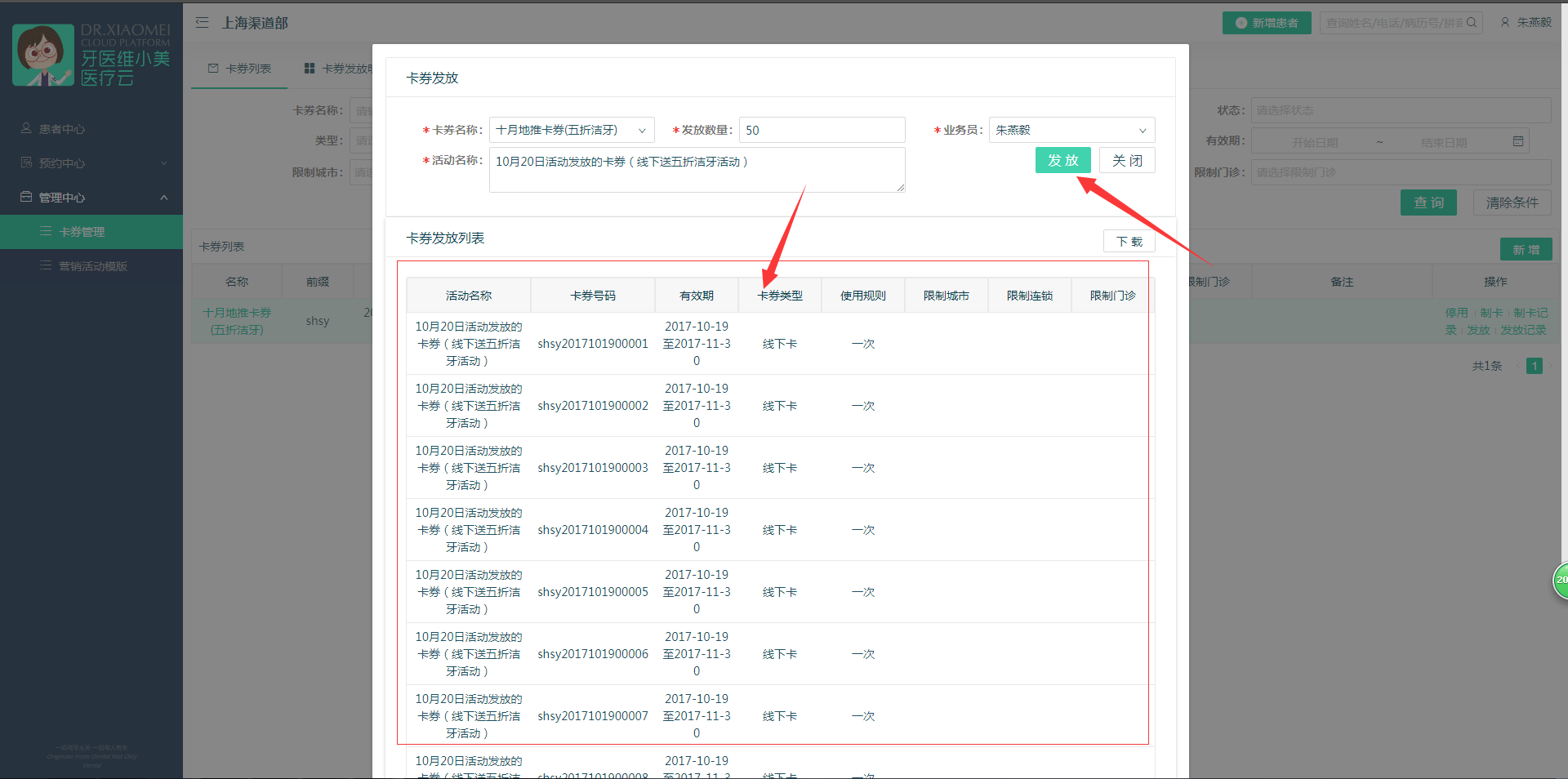Click the hamburger menu collapse icon

[202, 23]
